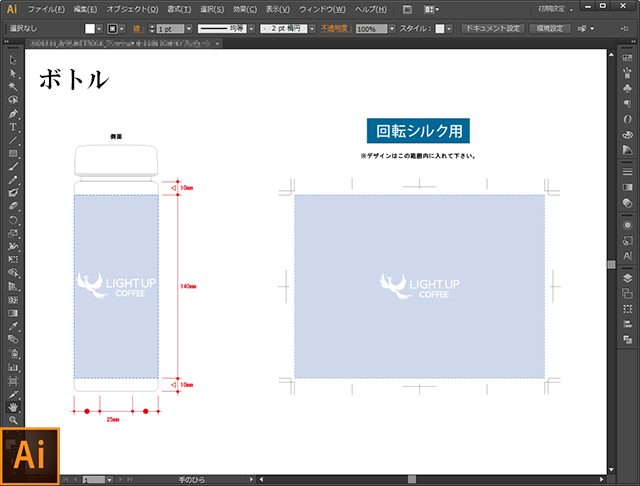Open the 2 pt brush definition dropdown

tap(312, 29)
